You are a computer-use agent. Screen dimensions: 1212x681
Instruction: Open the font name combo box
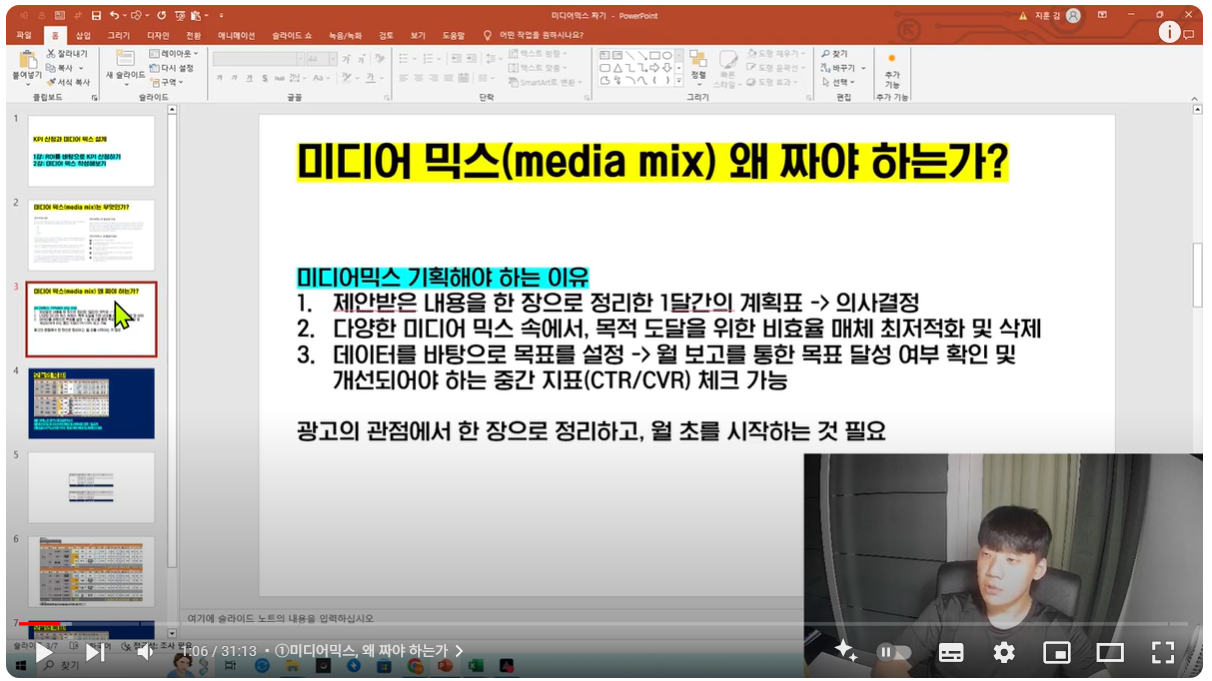click(260, 59)
